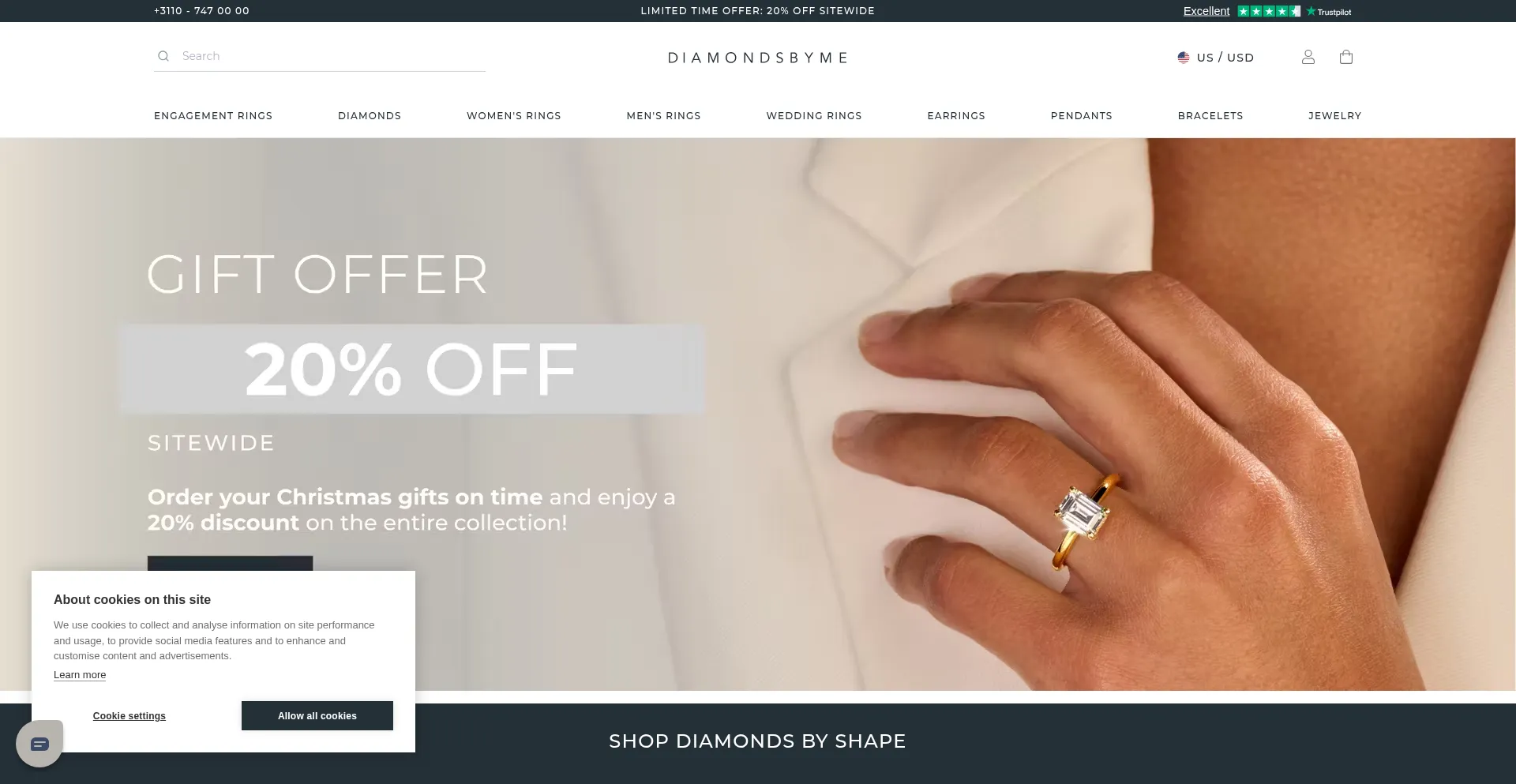Click the US flag icon
The height and width of the screenshot is (784, 1516).
(x=1184, y=58)
